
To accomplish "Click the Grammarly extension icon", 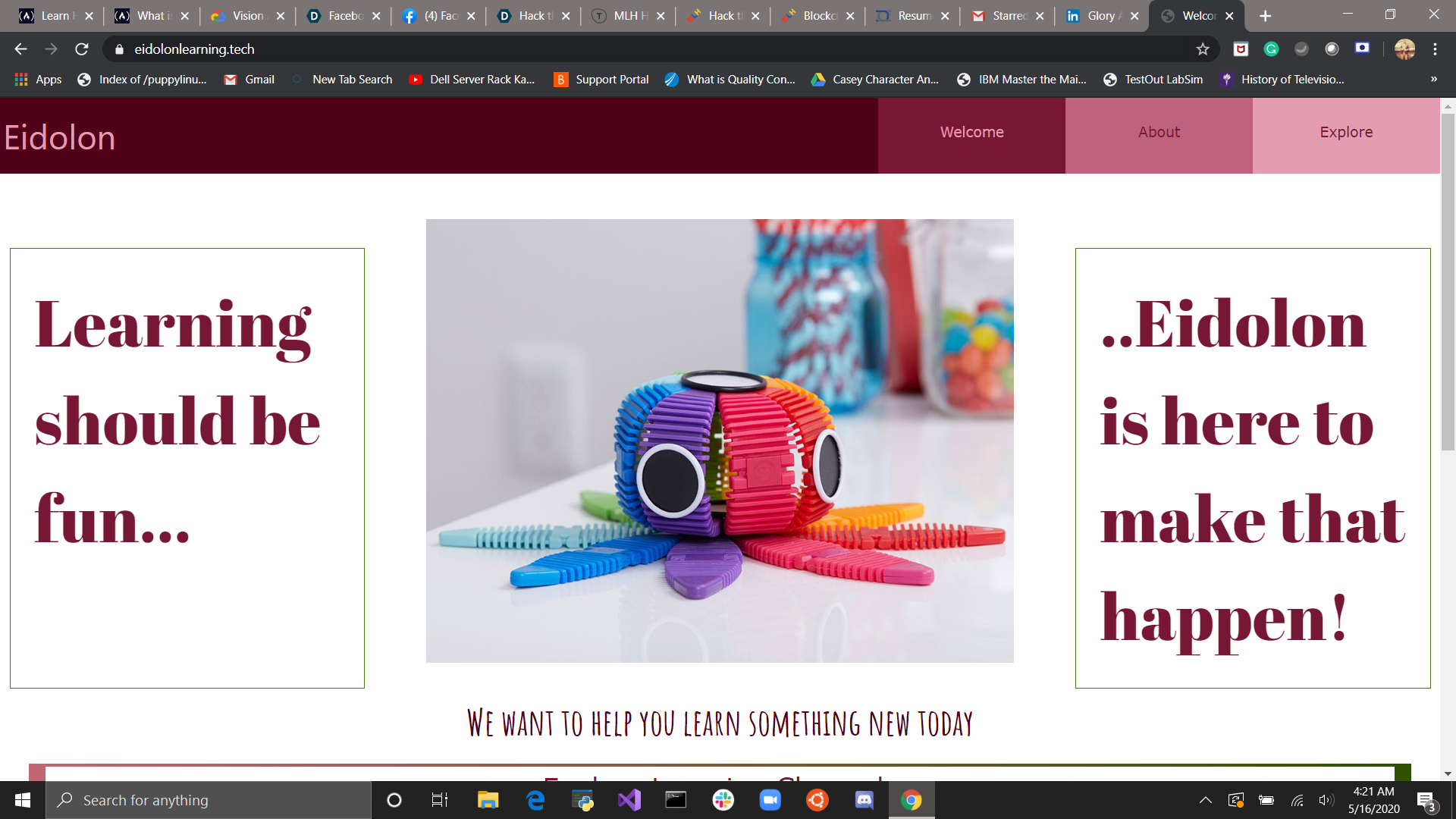I will point(1271,49).
